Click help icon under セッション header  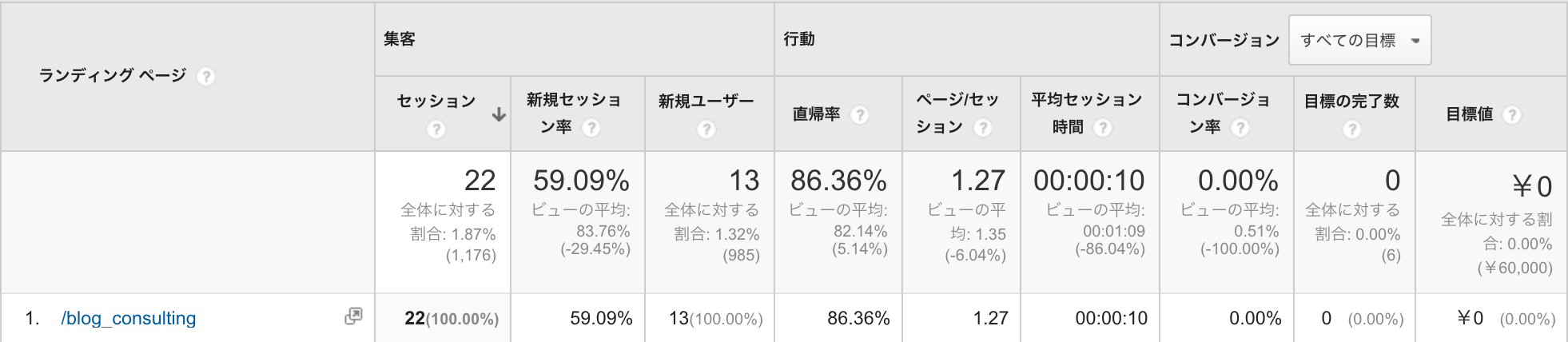click(436, 129)
